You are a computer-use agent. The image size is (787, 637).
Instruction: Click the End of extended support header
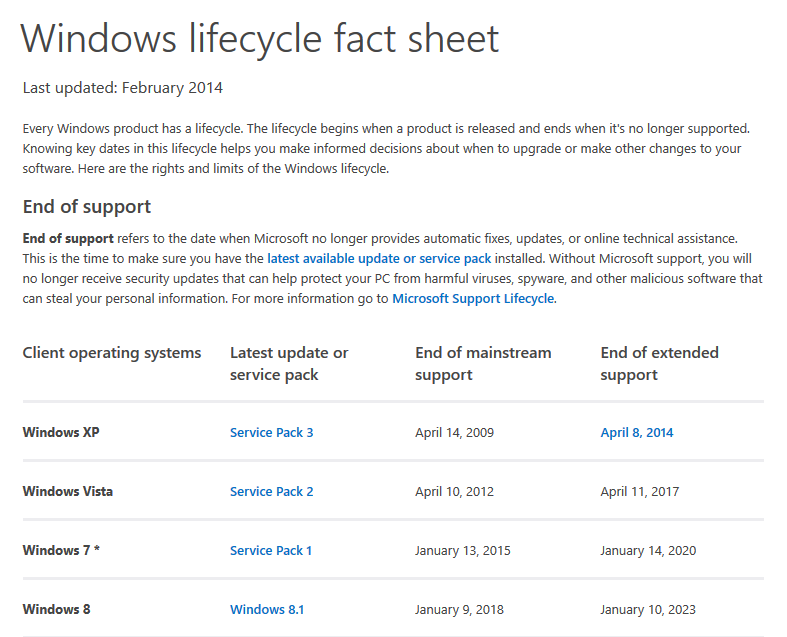659,363
